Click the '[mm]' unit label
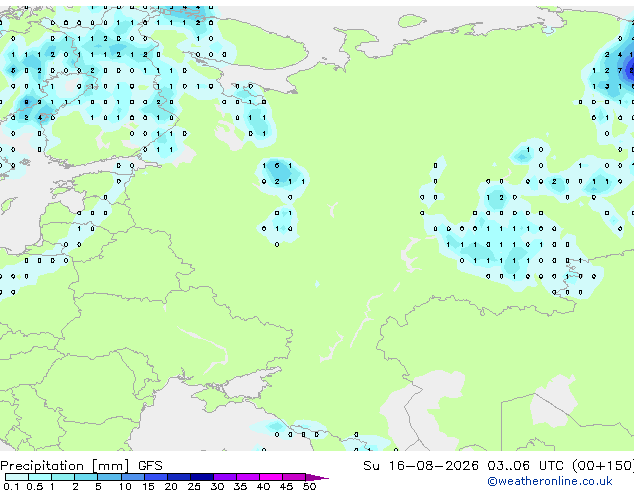This screenshot has height=490, width=634. tap(110, 466)
